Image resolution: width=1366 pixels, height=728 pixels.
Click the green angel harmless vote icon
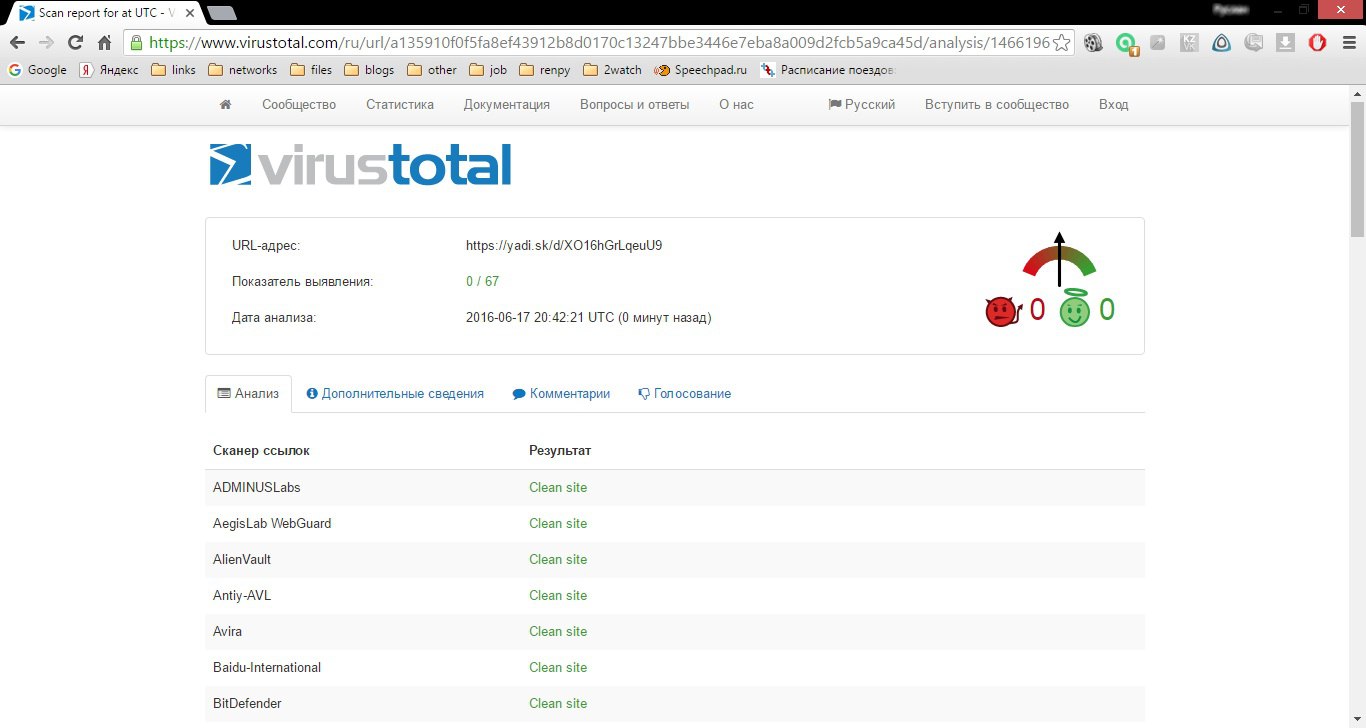(x=1074, y=309)
